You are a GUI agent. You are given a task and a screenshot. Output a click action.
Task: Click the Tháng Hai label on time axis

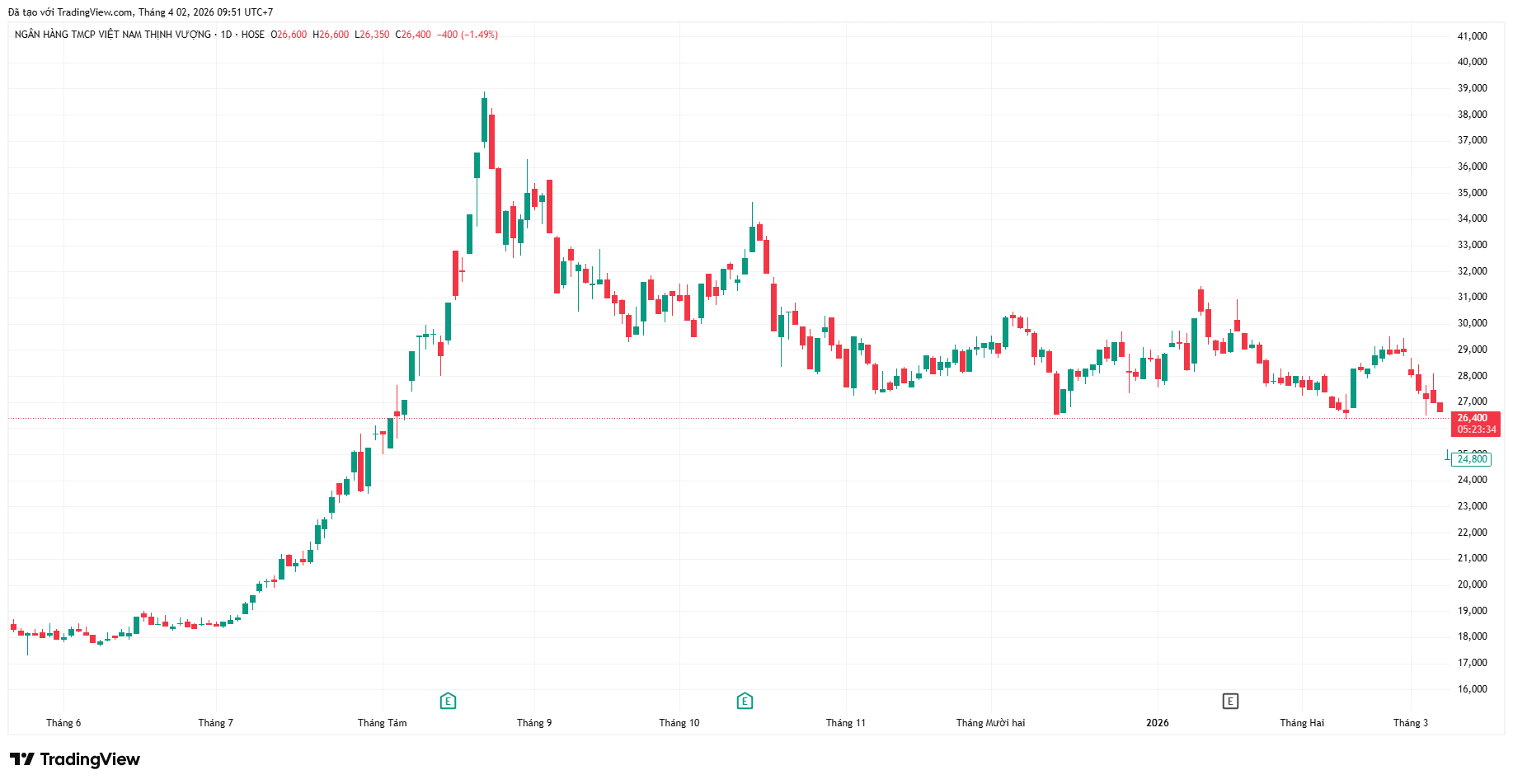1302,723
